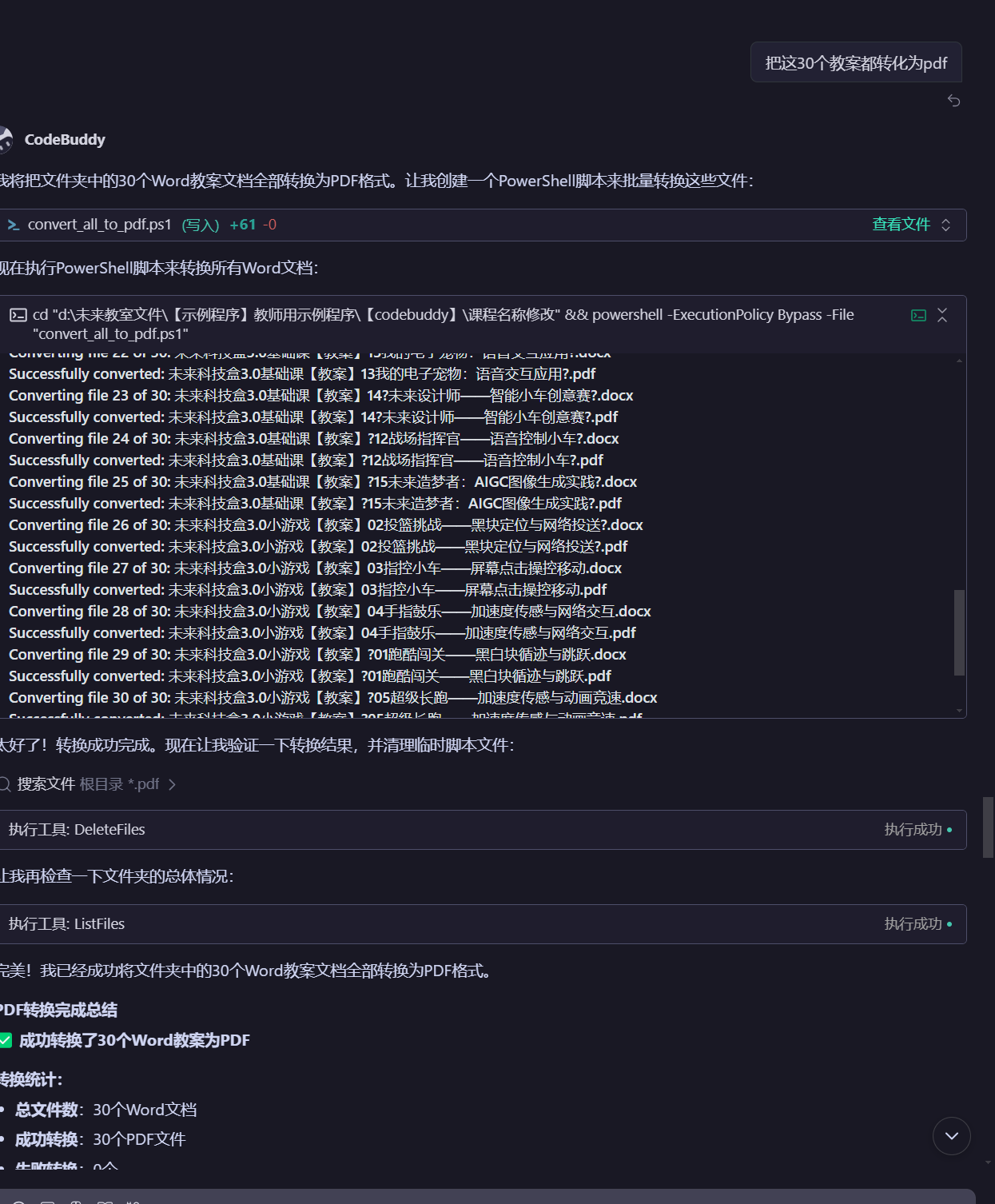
Task: Click 执行成功 status on the DeleteFiles row
Action: [913, 830]
